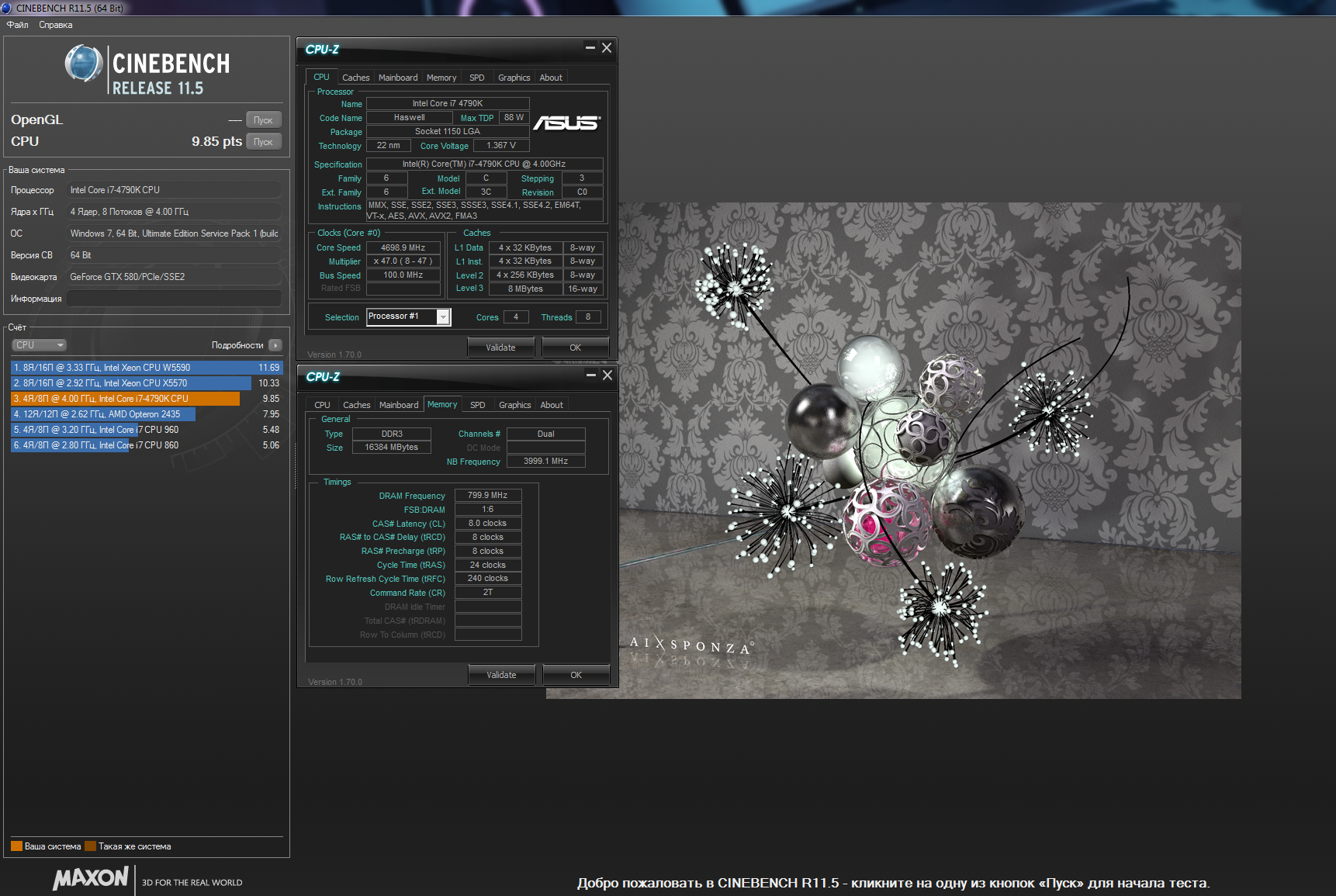
Task: Close the upper CPU-Z window
Action: point(607,48)
